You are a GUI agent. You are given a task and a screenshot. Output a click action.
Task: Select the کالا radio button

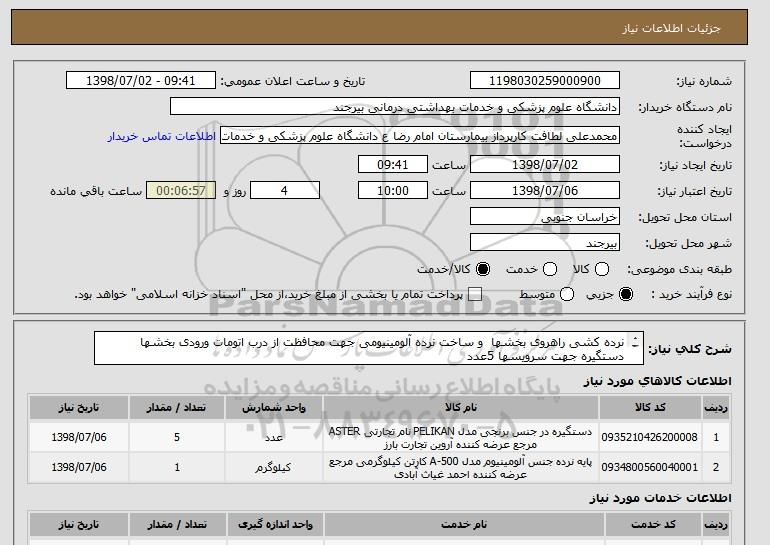click(602, 269)
